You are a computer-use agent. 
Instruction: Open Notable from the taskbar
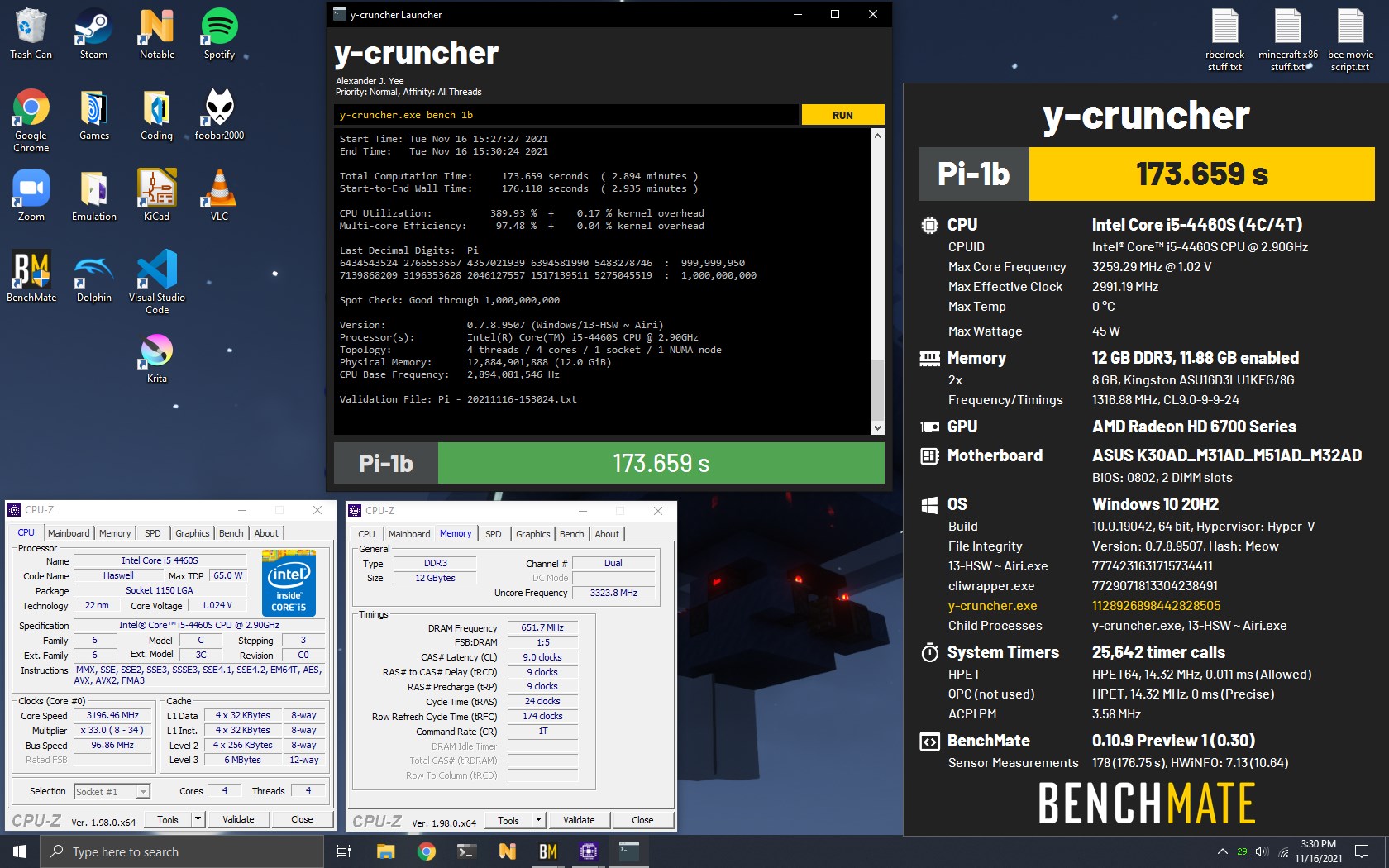pos(507,851)
